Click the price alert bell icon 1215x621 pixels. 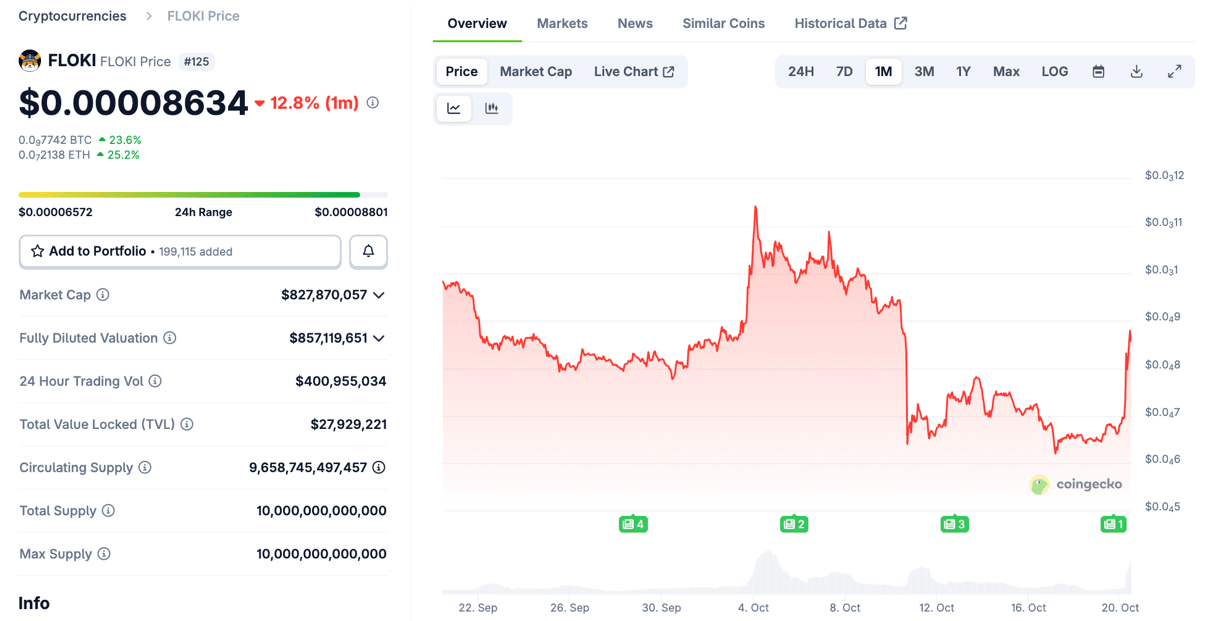(368, 251)
